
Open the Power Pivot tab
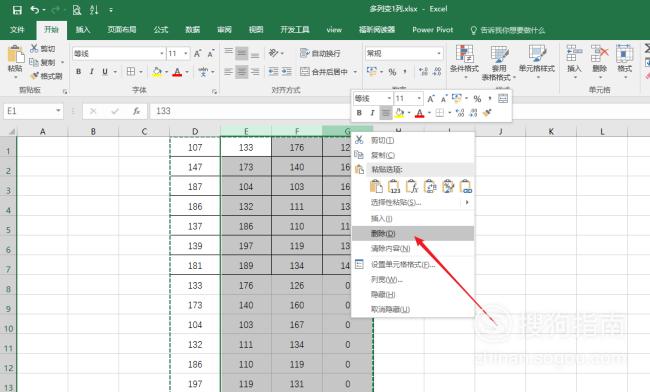click(x=432, y=30)
